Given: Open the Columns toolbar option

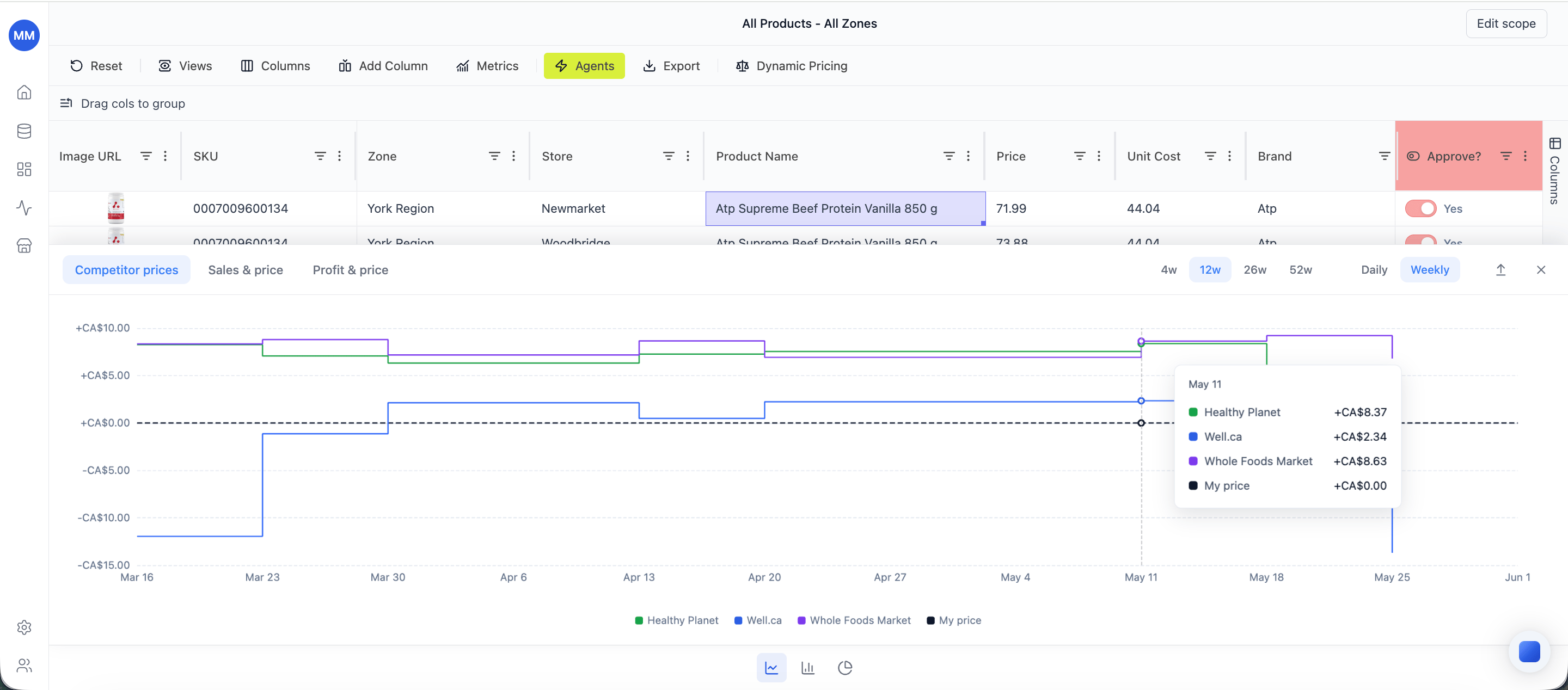Looking at the screenshot, I should (x=275, y=66).
